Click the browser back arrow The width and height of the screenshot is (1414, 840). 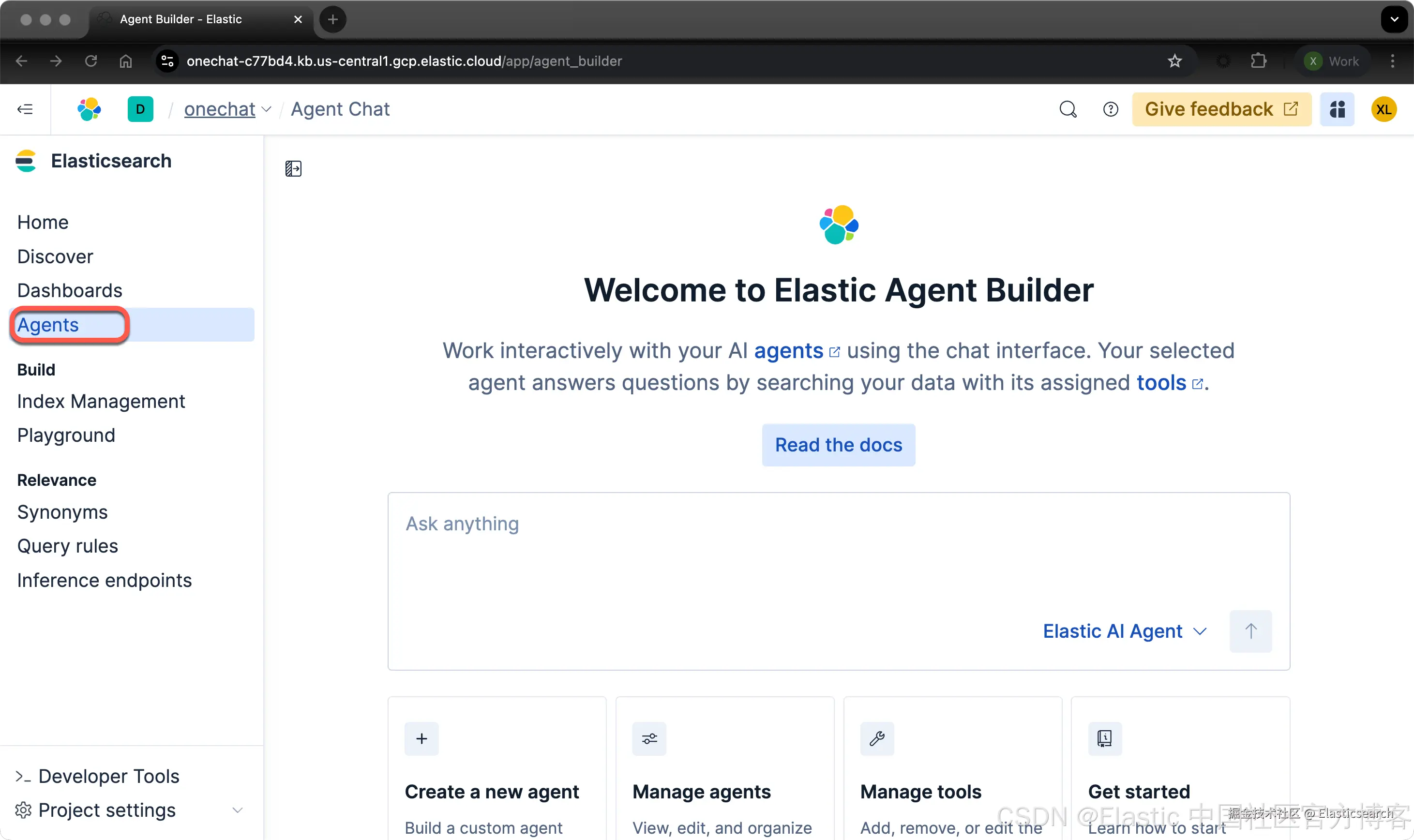pos(21,61)
